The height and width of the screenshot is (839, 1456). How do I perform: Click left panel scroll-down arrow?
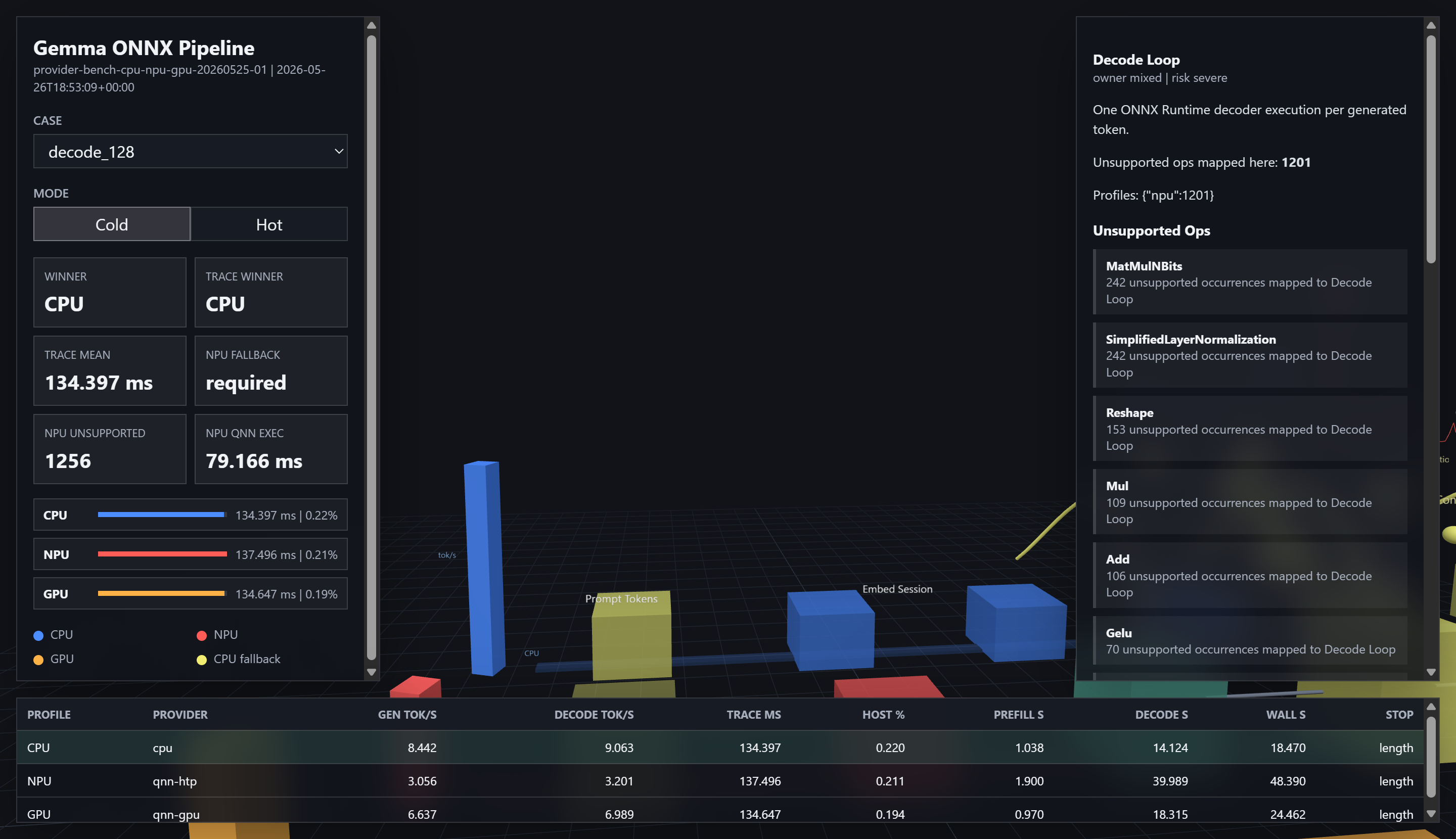pyautogui.click(x=372, y=672)
